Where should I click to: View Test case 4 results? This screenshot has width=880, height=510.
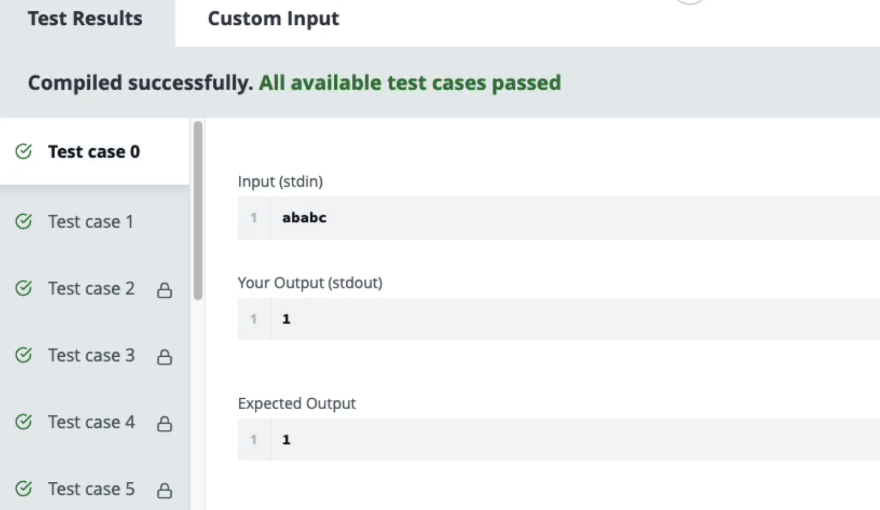(95, 422)
